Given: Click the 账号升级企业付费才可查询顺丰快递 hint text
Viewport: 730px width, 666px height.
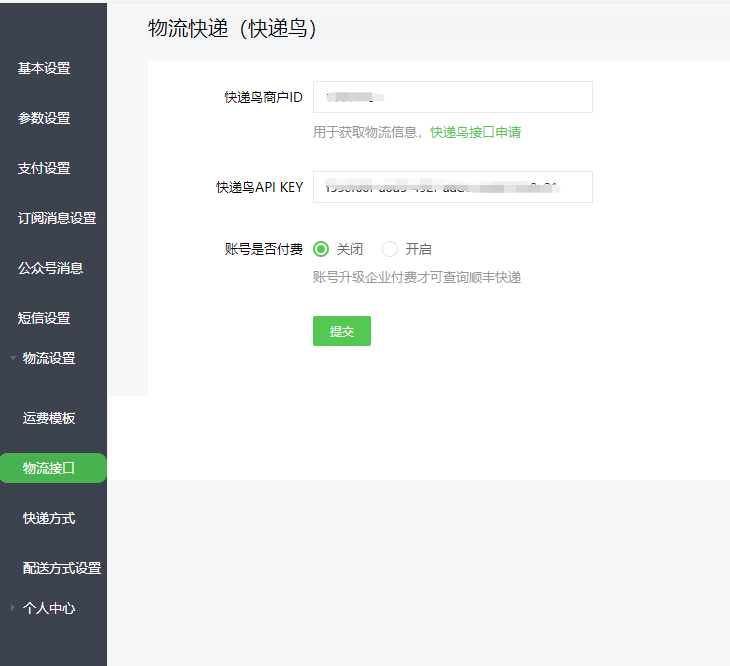Looking at the screenshot, I should click(417, 277).
